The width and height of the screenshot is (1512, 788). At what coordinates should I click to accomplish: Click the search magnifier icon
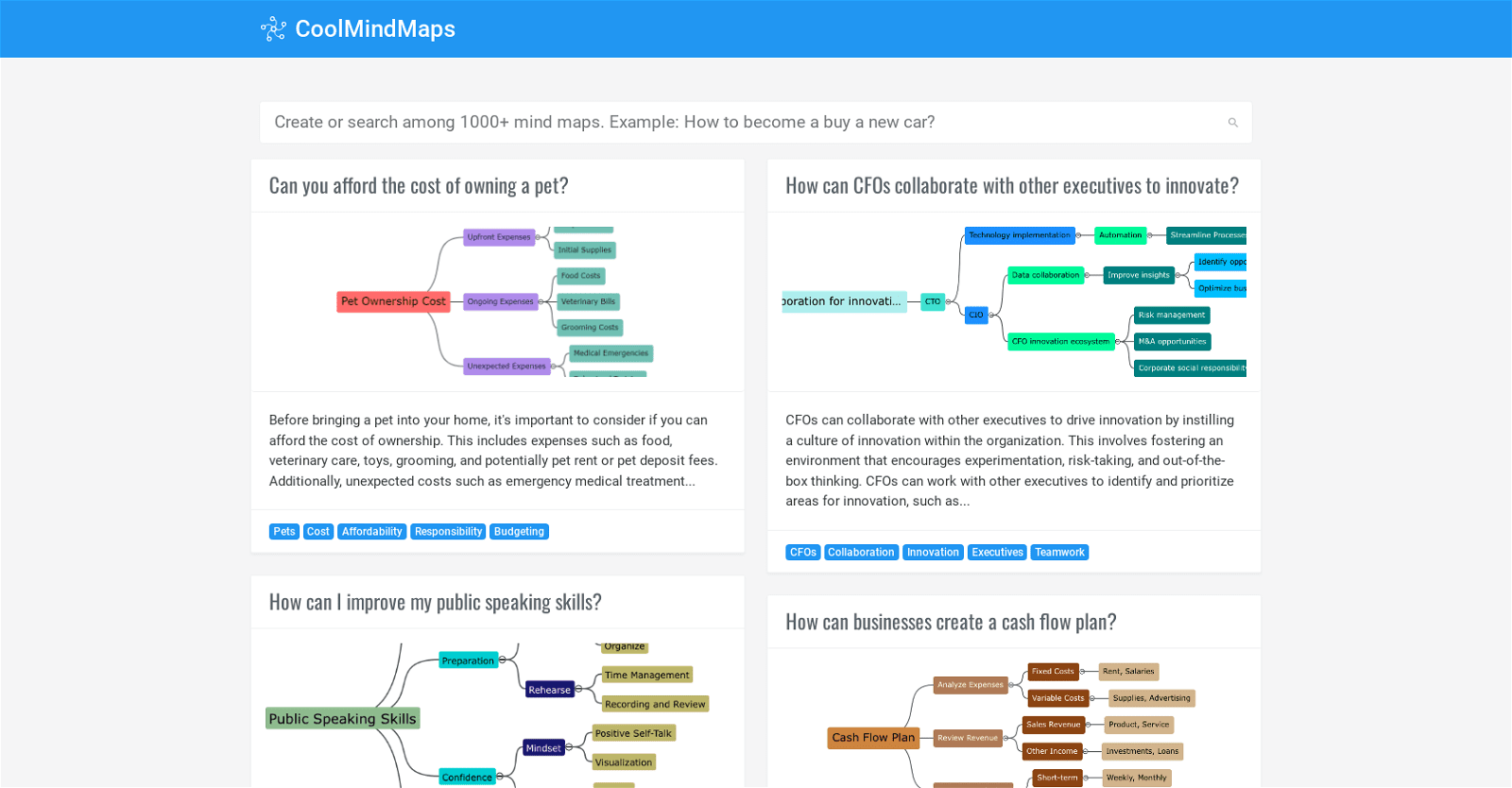click(x=1233, y=122)
